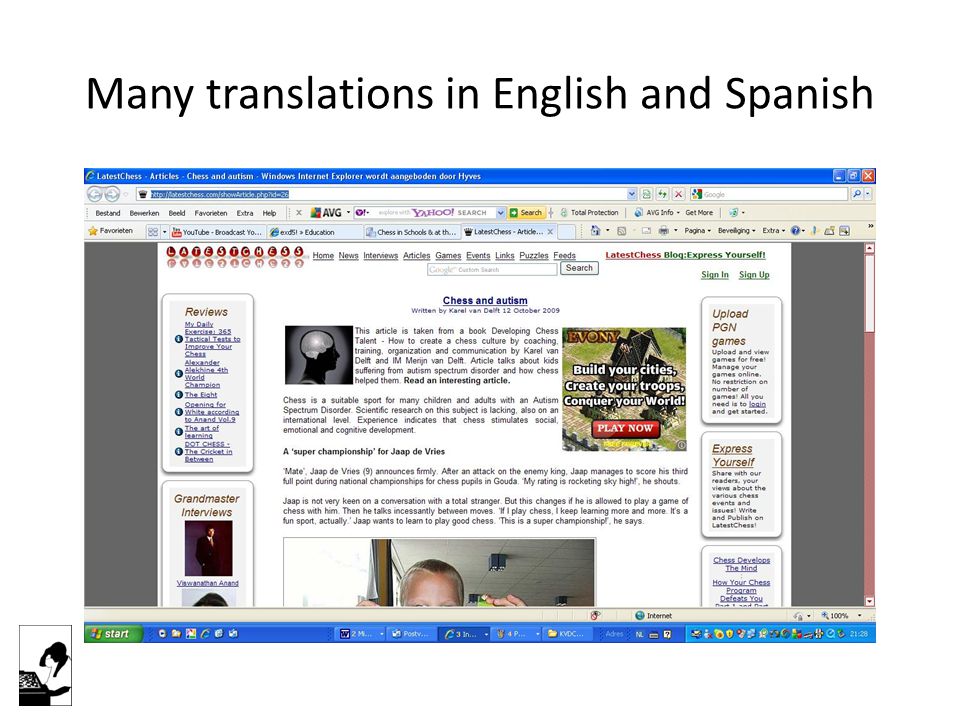Go back with the browser Back arrow

point(94,195)
